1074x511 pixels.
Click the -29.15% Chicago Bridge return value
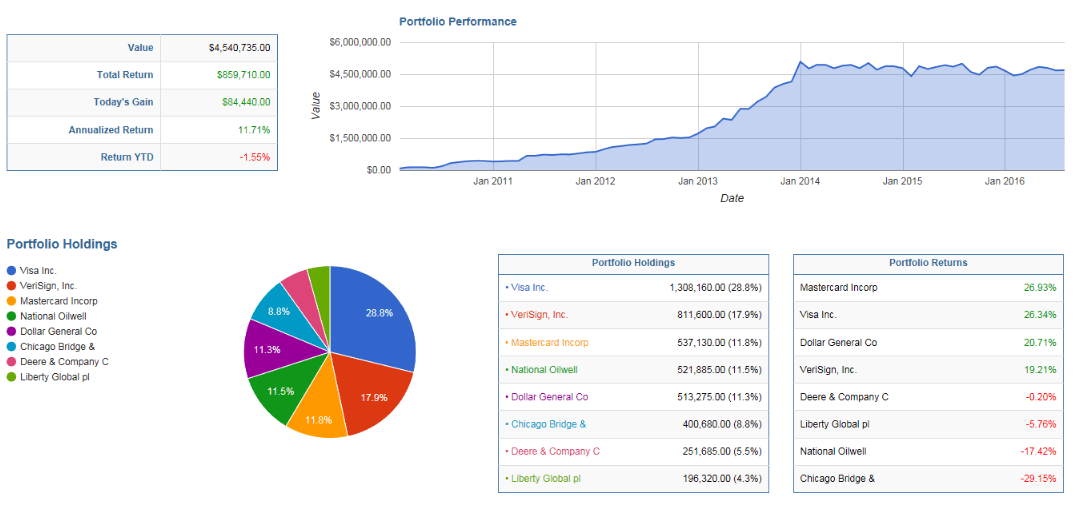point(1039,479)
